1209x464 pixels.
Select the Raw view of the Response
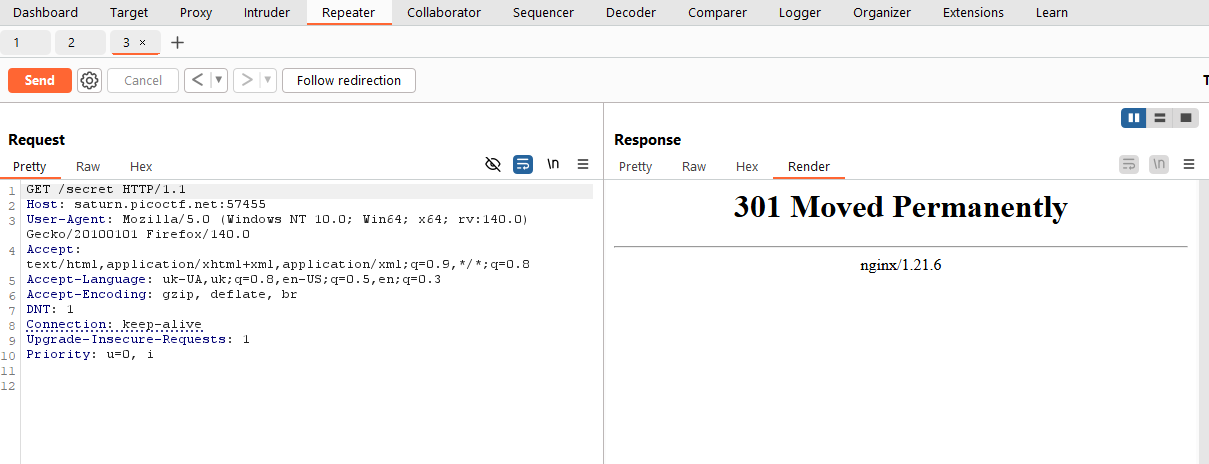(694, 167)
